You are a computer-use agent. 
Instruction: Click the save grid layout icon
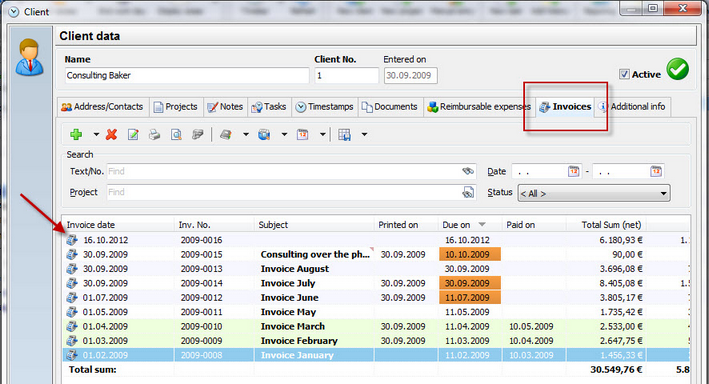(x=345, y=134)
